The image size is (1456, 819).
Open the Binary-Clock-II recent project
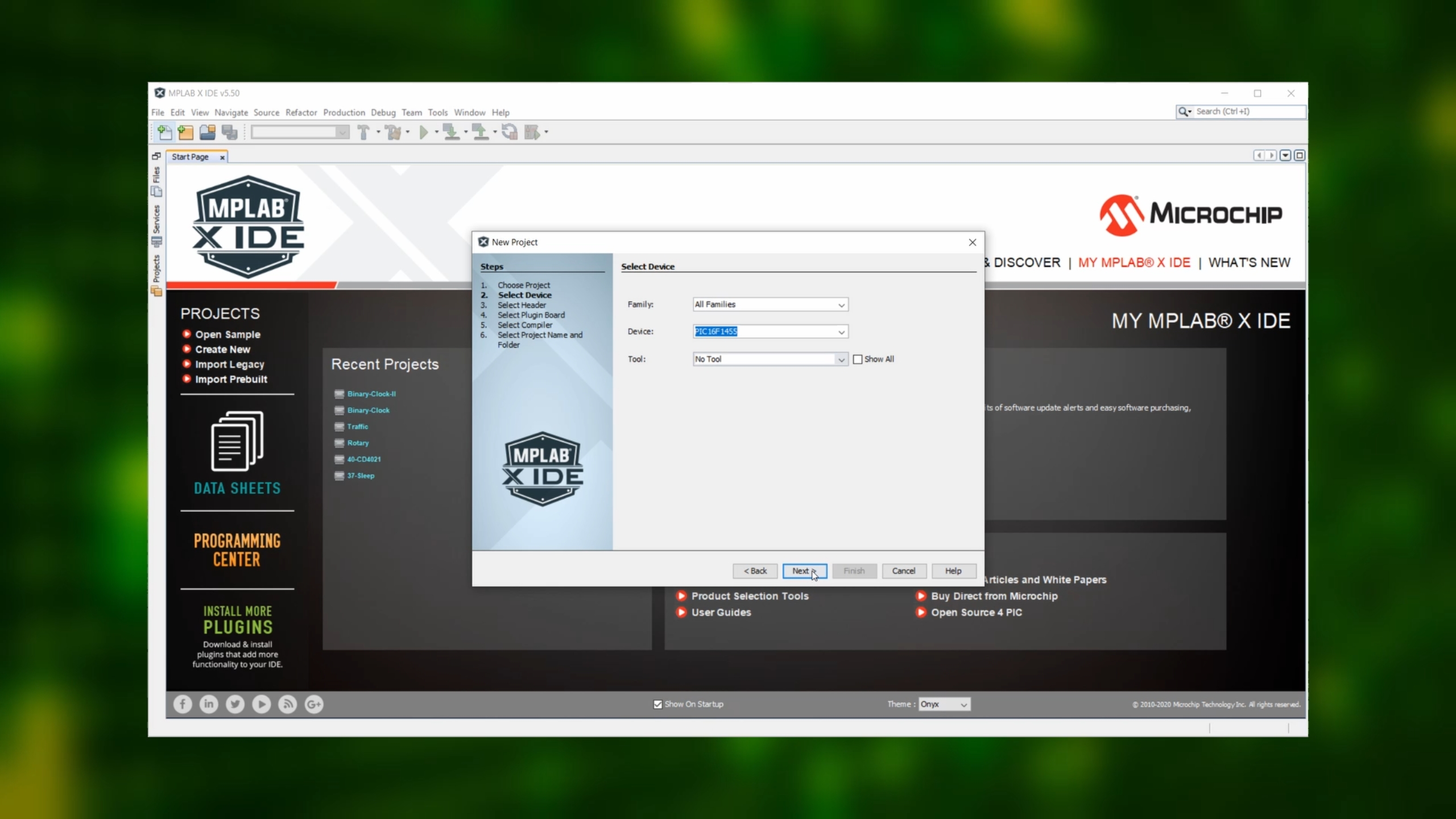(x=371, y=394)
